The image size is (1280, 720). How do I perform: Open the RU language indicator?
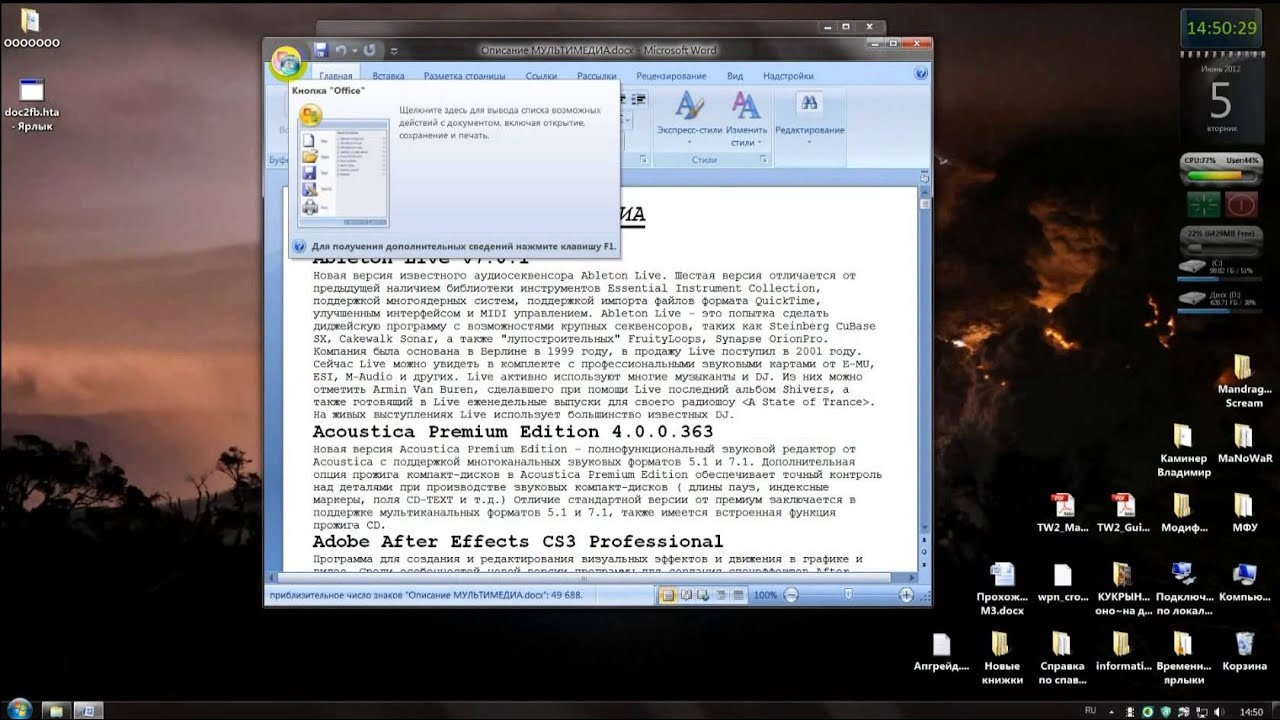pos(1090,710)
